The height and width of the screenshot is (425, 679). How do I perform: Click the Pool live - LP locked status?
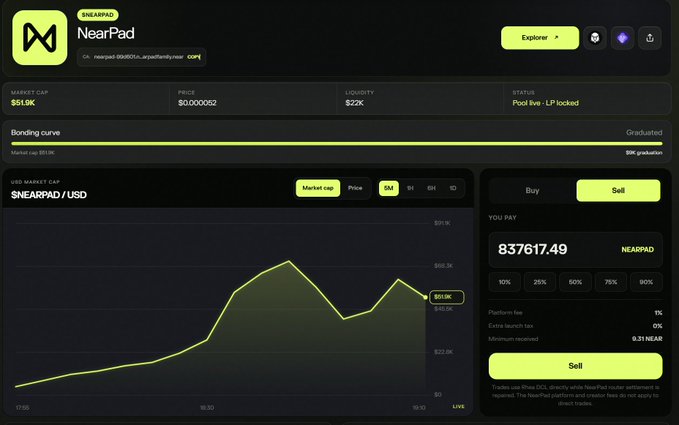tap(545, 103)
